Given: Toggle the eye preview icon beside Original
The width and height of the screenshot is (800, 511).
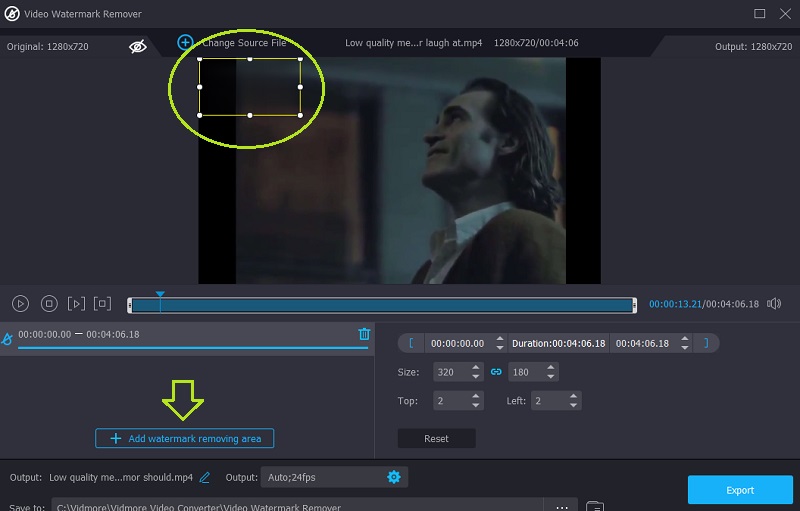Looking at the screenshot, I should point(139,46).
